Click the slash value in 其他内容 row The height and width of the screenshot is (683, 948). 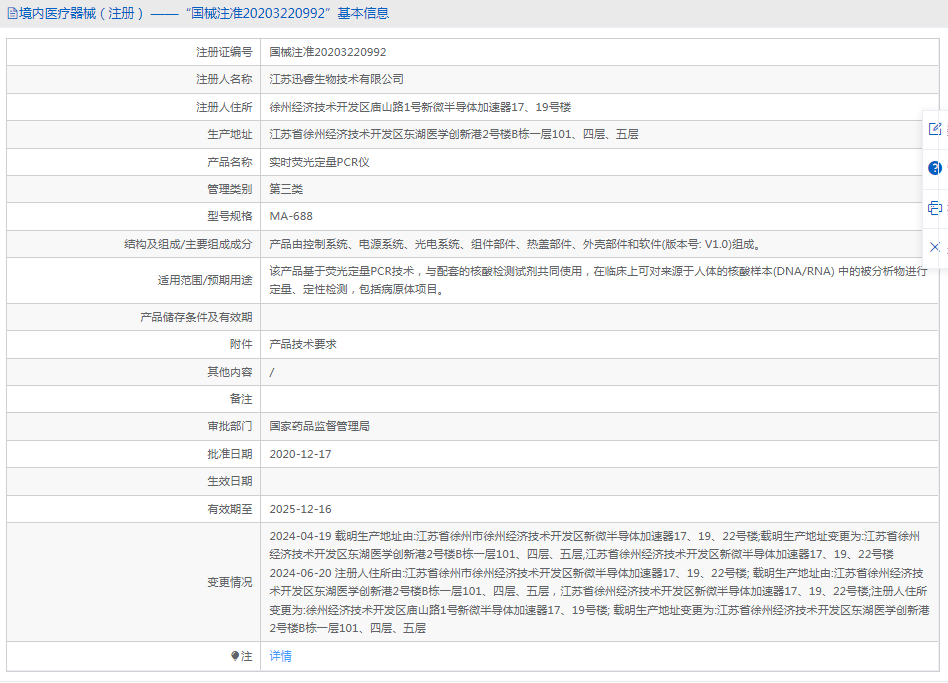[272, 372]
